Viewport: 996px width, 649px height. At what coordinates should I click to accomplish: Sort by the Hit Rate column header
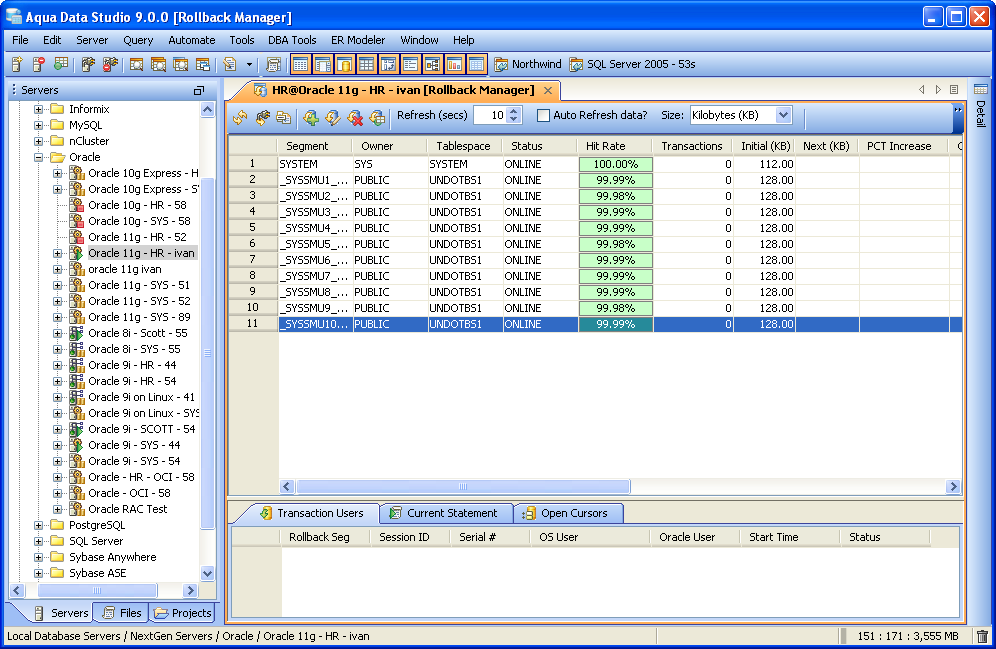tap(615, 146)
